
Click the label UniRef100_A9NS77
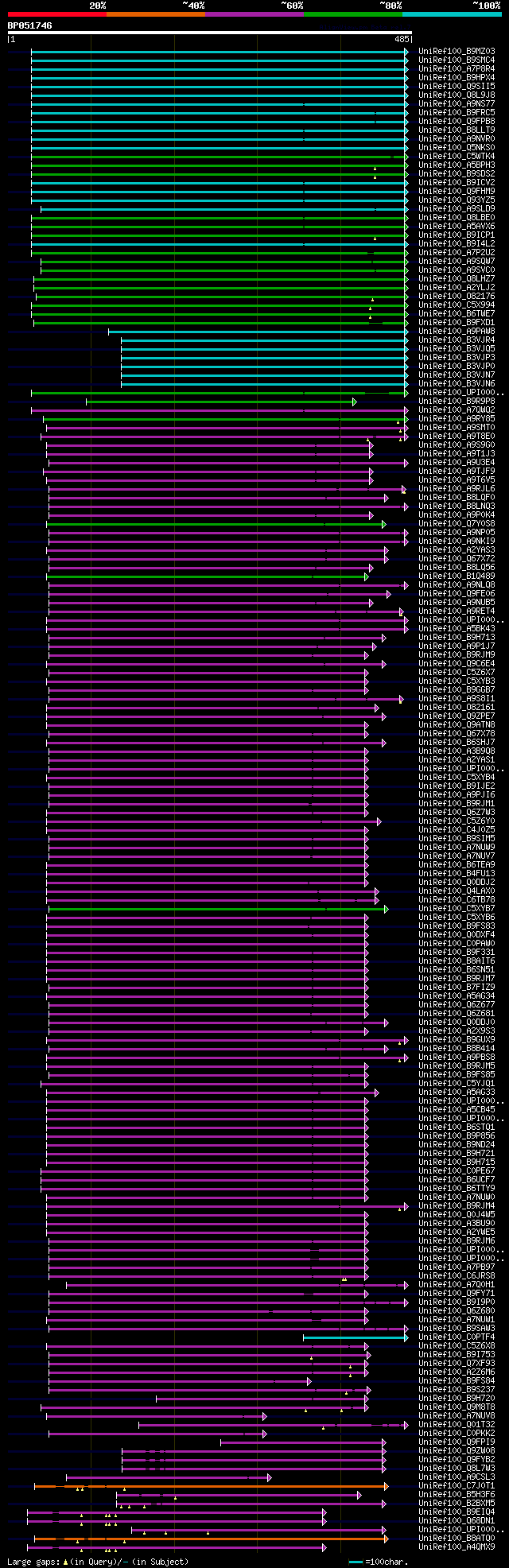[x=457, y=104]
